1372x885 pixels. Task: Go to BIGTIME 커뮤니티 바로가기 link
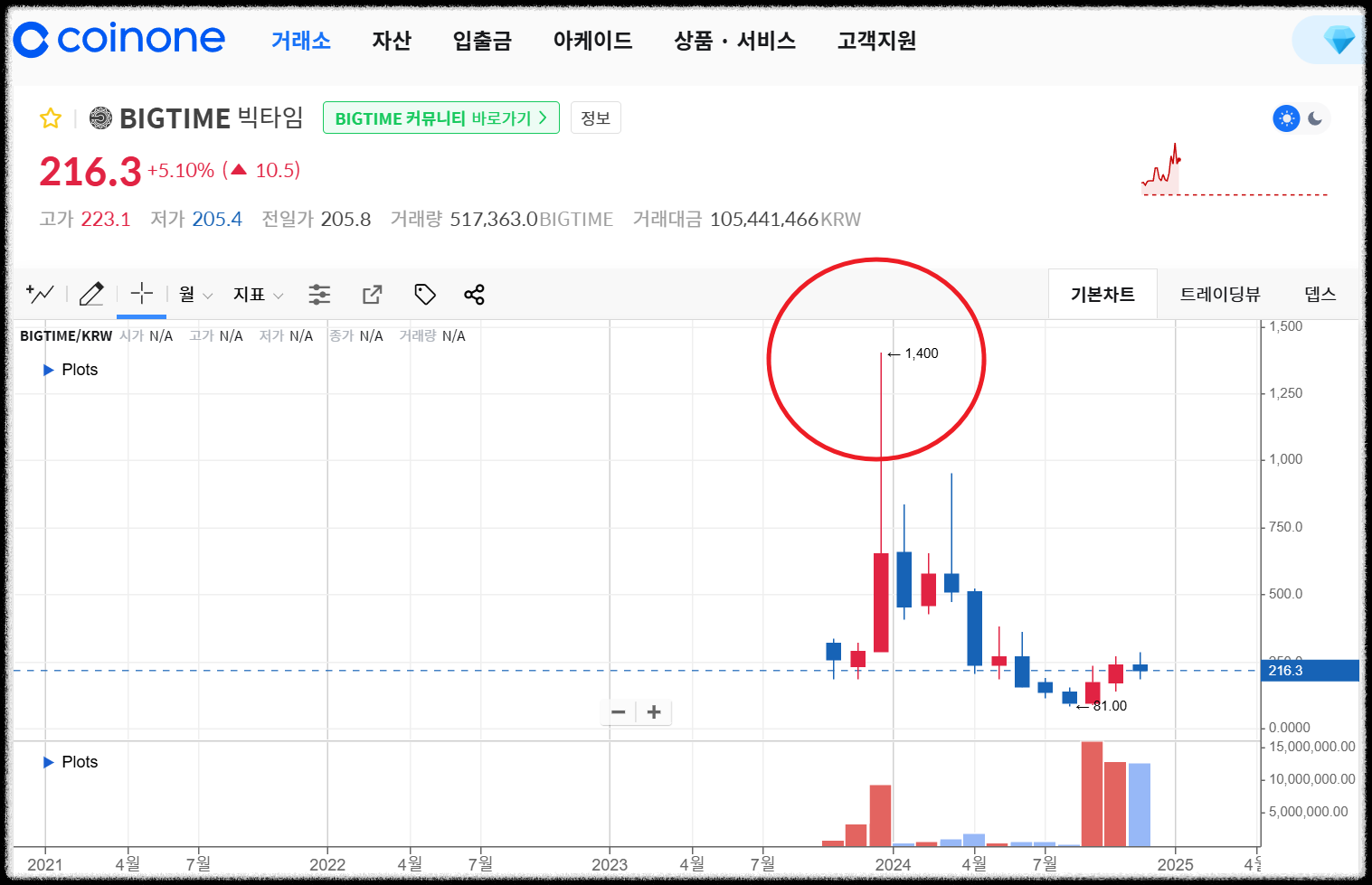[x=441, y=118]
